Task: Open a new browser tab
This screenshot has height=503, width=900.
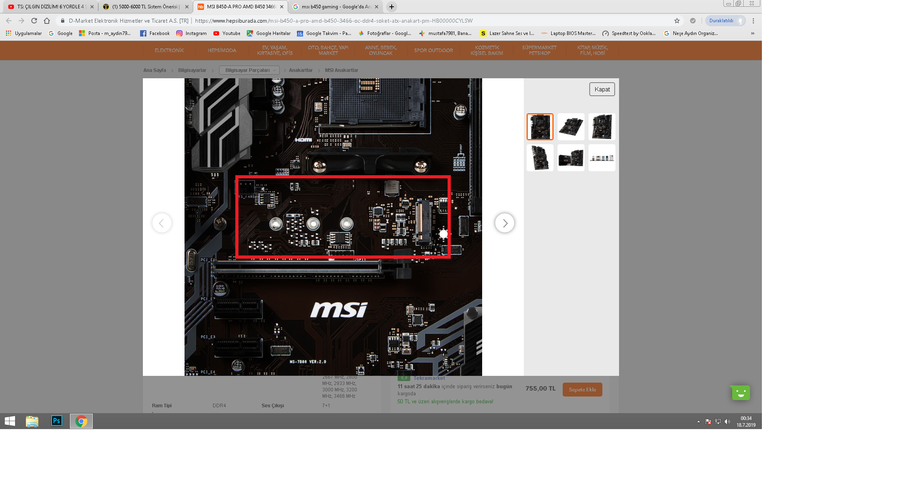Action: tap(391, 7)
